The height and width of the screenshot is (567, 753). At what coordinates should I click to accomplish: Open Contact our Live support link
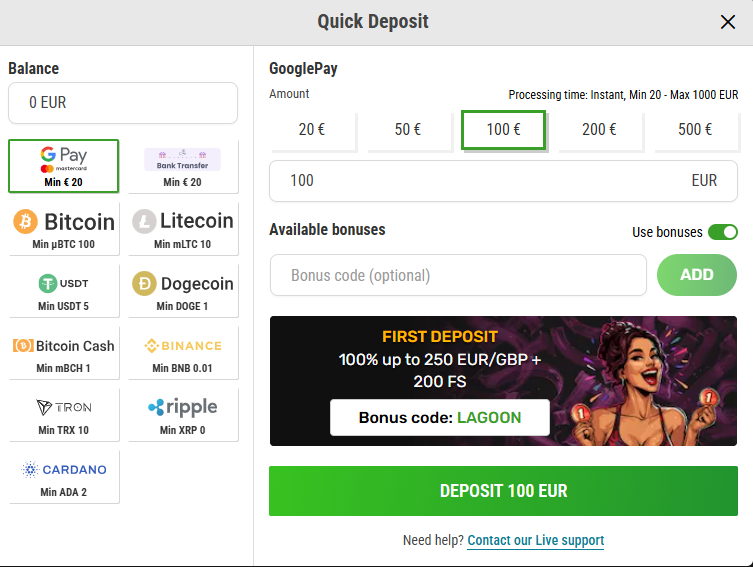click(x=535, y=540)
